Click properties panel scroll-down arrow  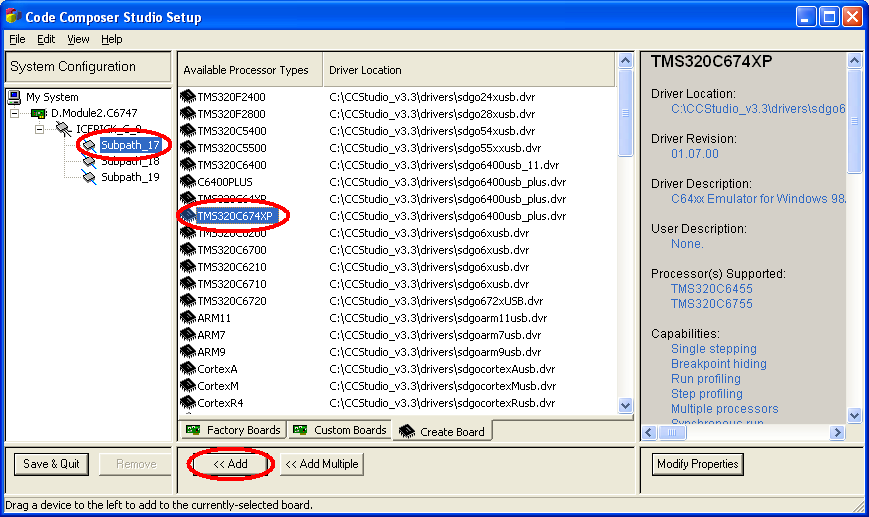tap(855, 415)
